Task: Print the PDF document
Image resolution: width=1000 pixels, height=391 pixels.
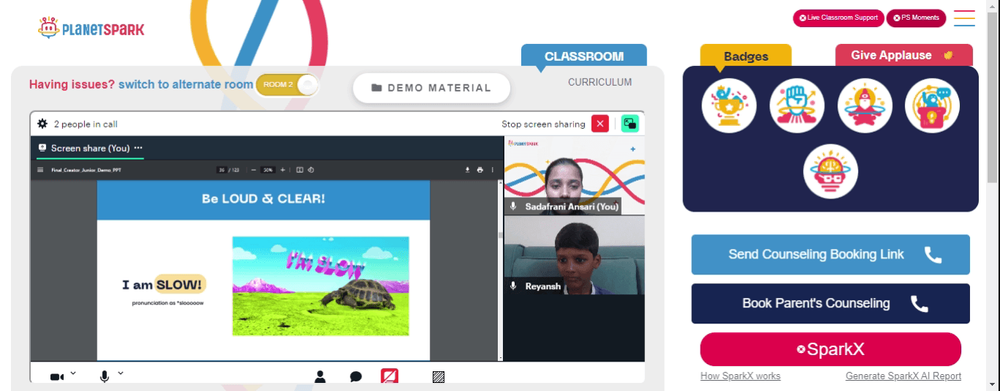Action: click(480, 170)
